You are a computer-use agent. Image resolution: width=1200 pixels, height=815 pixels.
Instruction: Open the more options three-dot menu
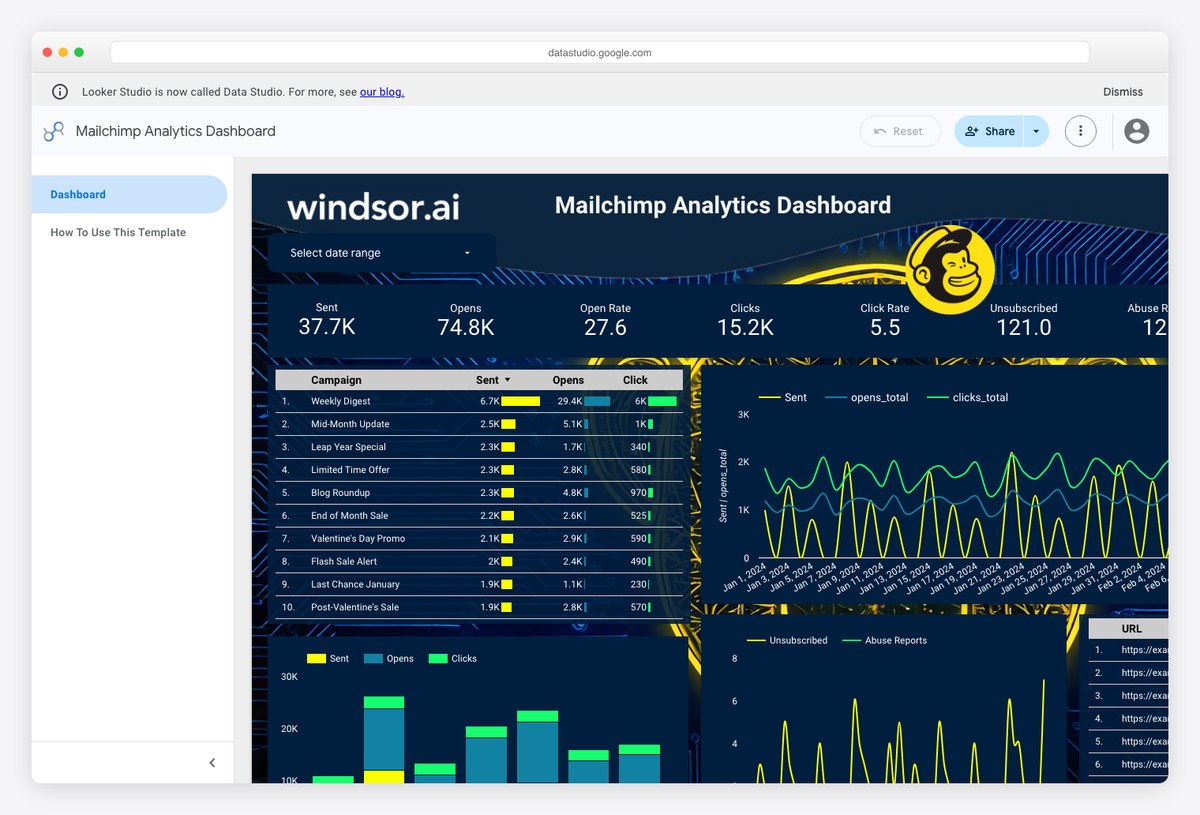(1080, 131)
